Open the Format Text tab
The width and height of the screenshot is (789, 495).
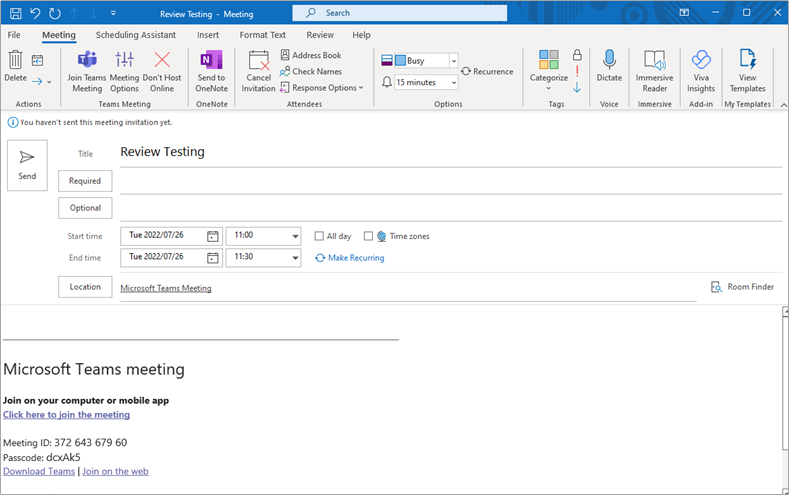click(263, 35)
